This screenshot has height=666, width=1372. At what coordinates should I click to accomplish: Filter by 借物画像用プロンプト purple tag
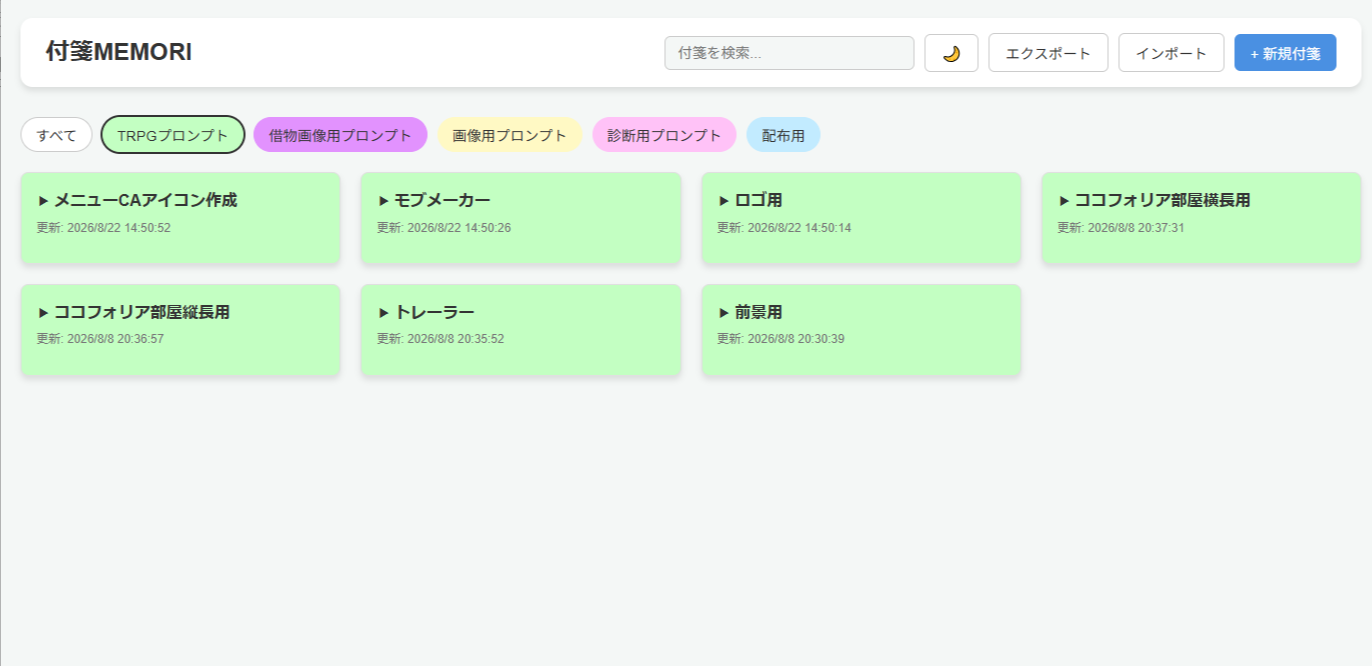[340, 135]
